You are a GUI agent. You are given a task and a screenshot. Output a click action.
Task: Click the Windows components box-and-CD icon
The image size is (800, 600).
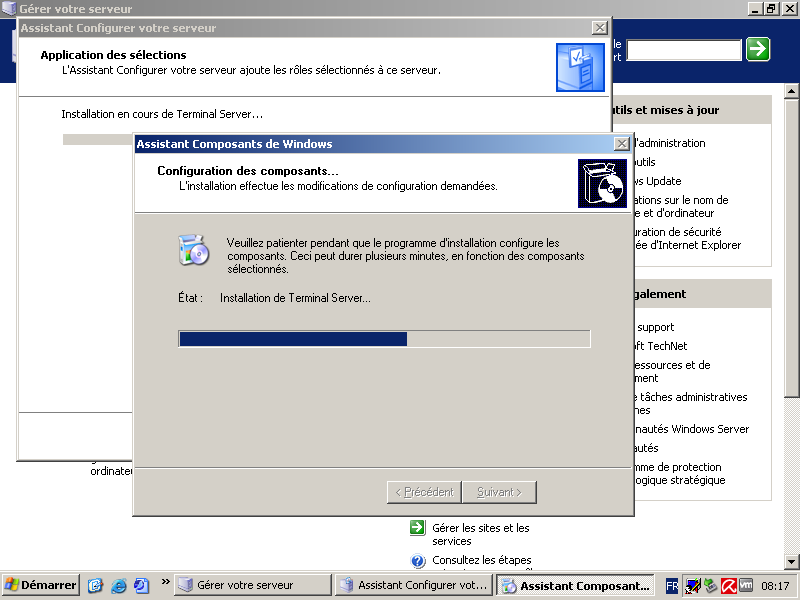pos(602,183)
